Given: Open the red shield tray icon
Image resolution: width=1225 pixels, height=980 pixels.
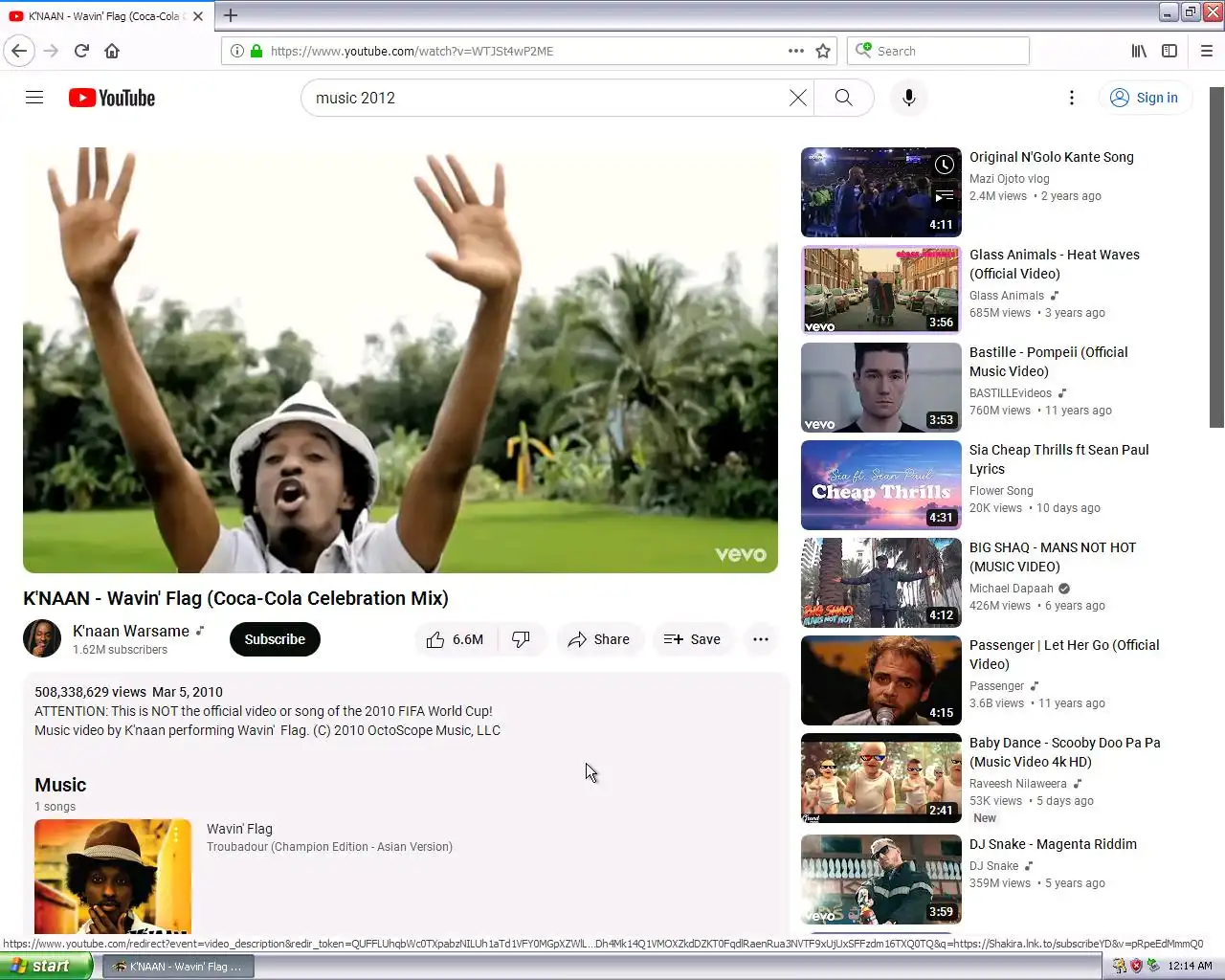Looking at the screenshot, I should (1136, 966).
